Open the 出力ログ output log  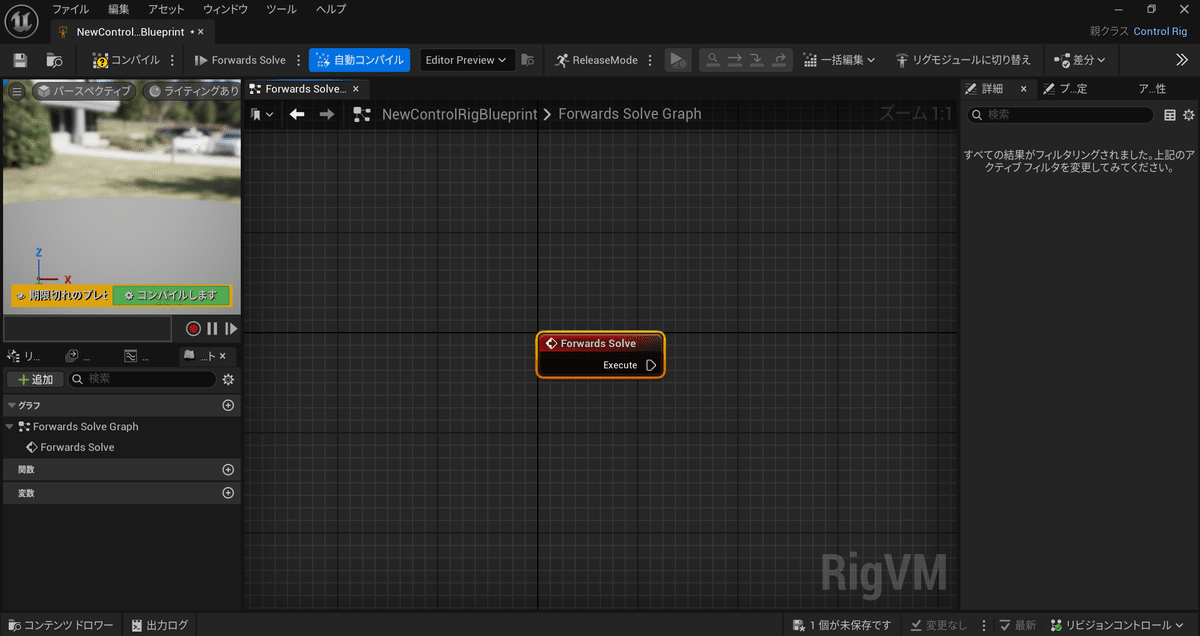click(x=159, y=625)
